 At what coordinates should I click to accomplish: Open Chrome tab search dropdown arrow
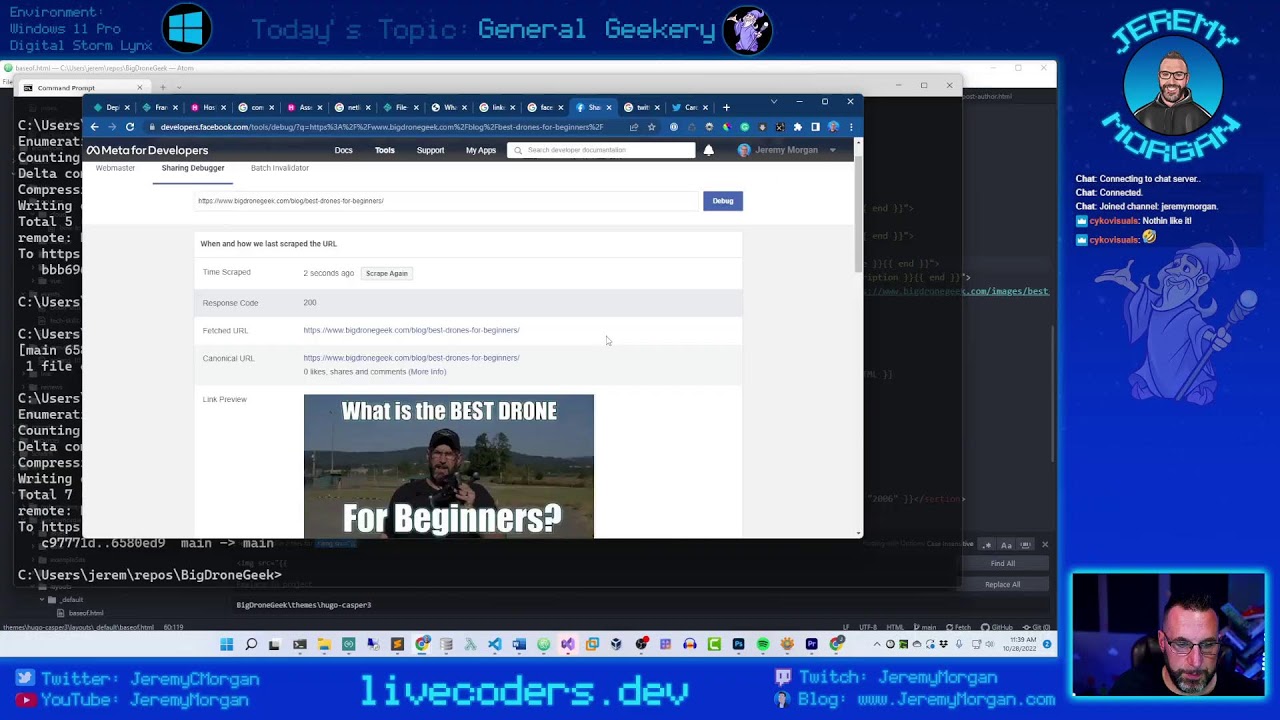click(x=773, y=102)
